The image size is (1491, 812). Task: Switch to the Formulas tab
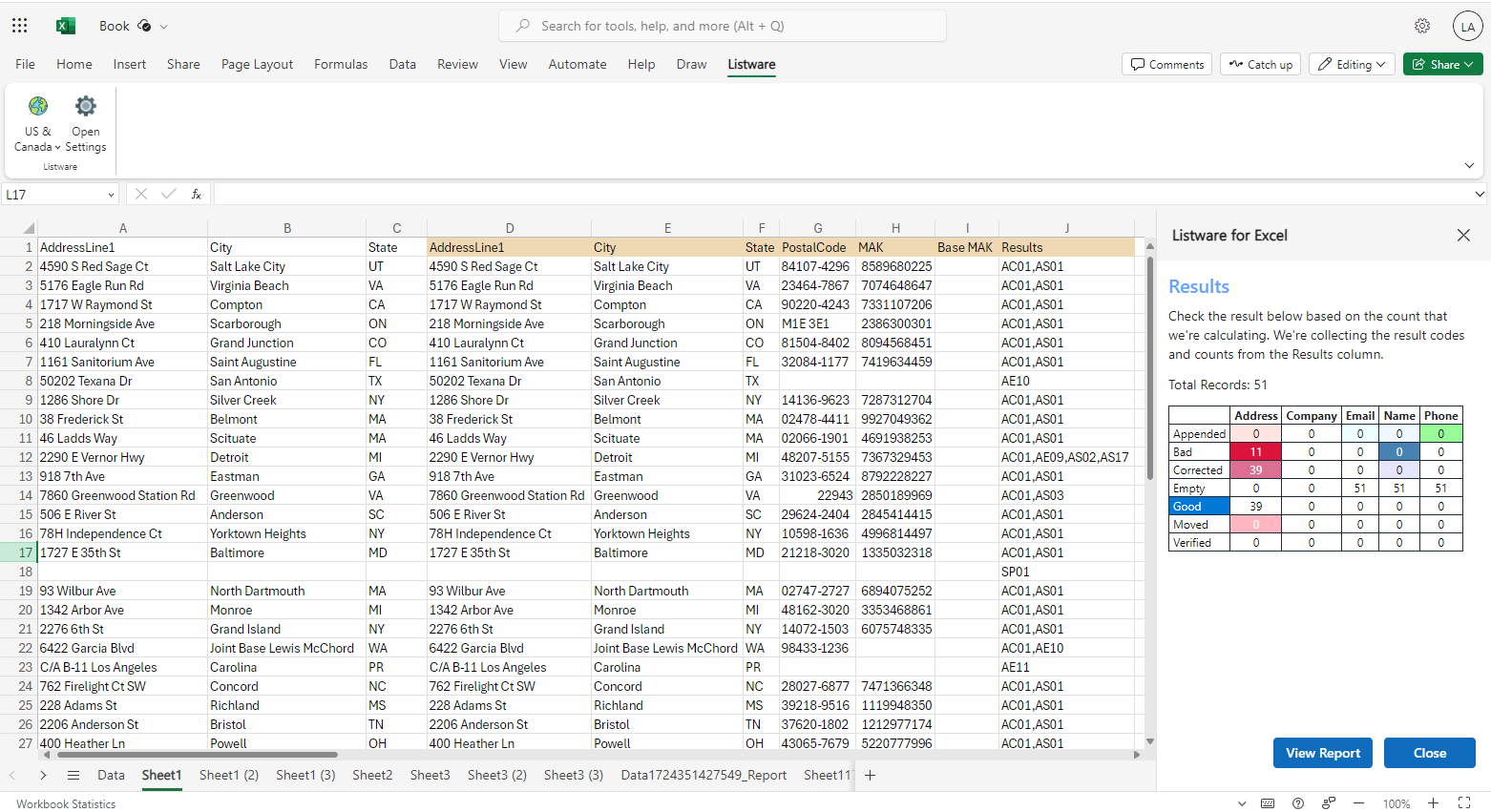click(341, 64)
